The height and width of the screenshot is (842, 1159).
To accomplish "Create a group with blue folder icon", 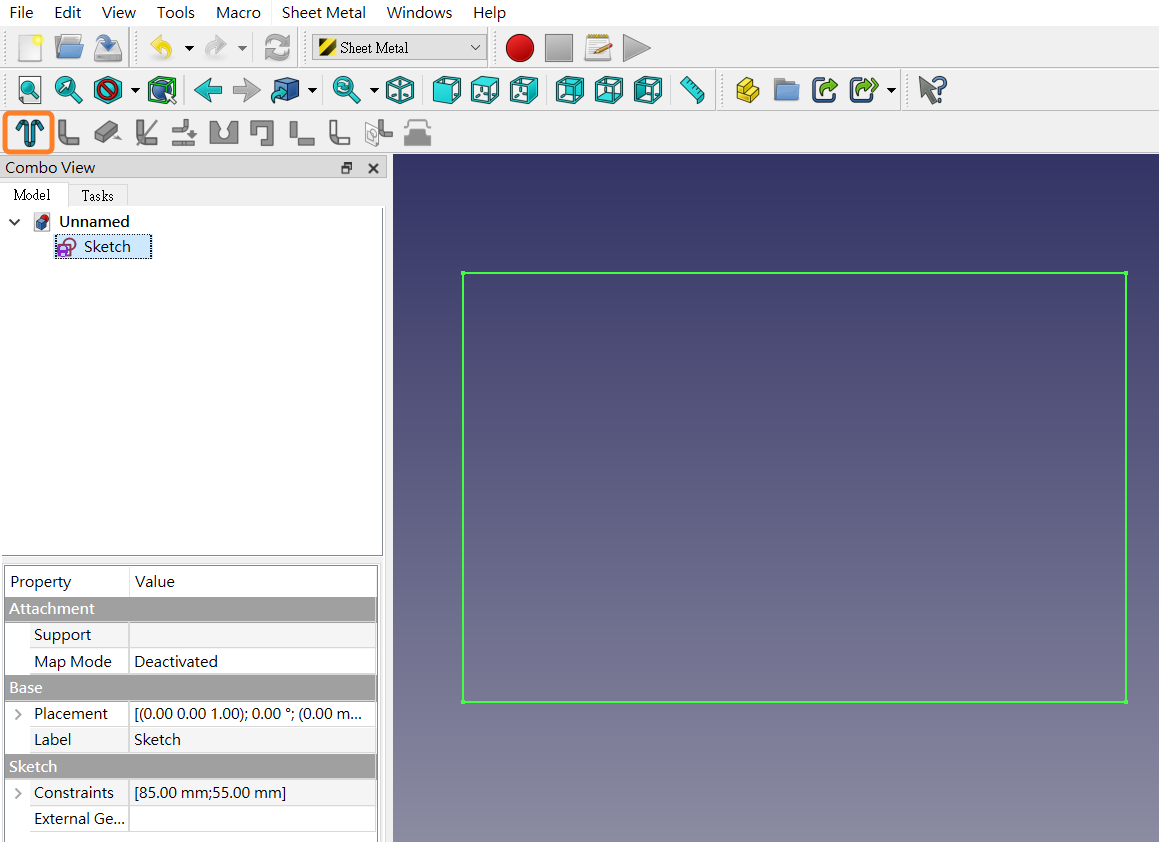I will pyautogui.click(x=786, y=90).
